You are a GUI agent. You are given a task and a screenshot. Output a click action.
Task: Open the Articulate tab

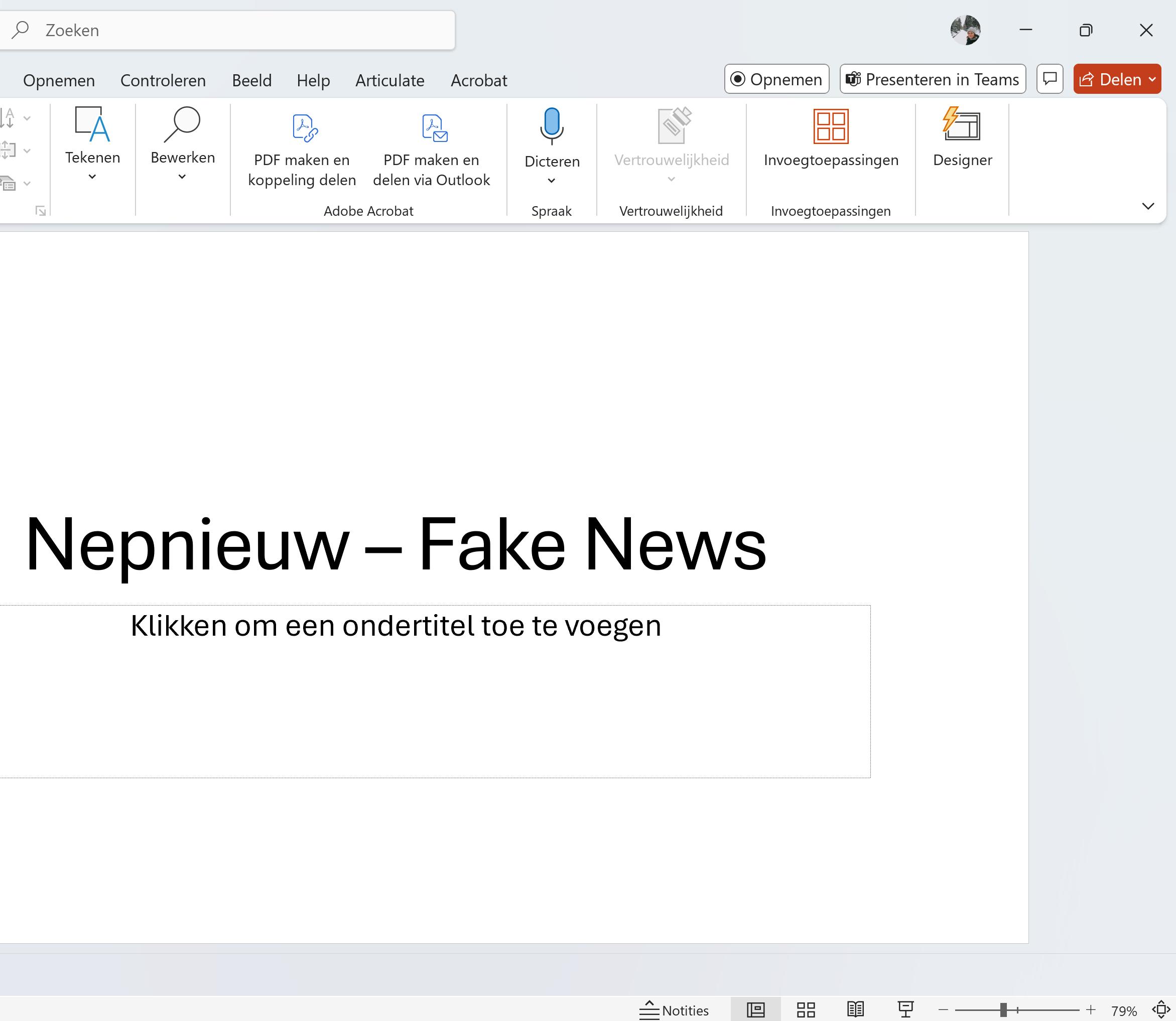(x=389, y=80)
